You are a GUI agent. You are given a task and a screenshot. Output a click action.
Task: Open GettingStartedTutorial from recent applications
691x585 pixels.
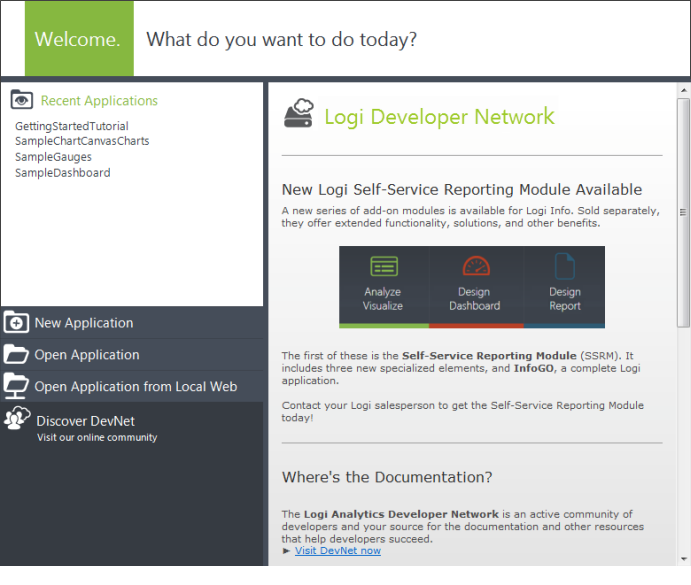pyautogui.click(x=72, y=126)
